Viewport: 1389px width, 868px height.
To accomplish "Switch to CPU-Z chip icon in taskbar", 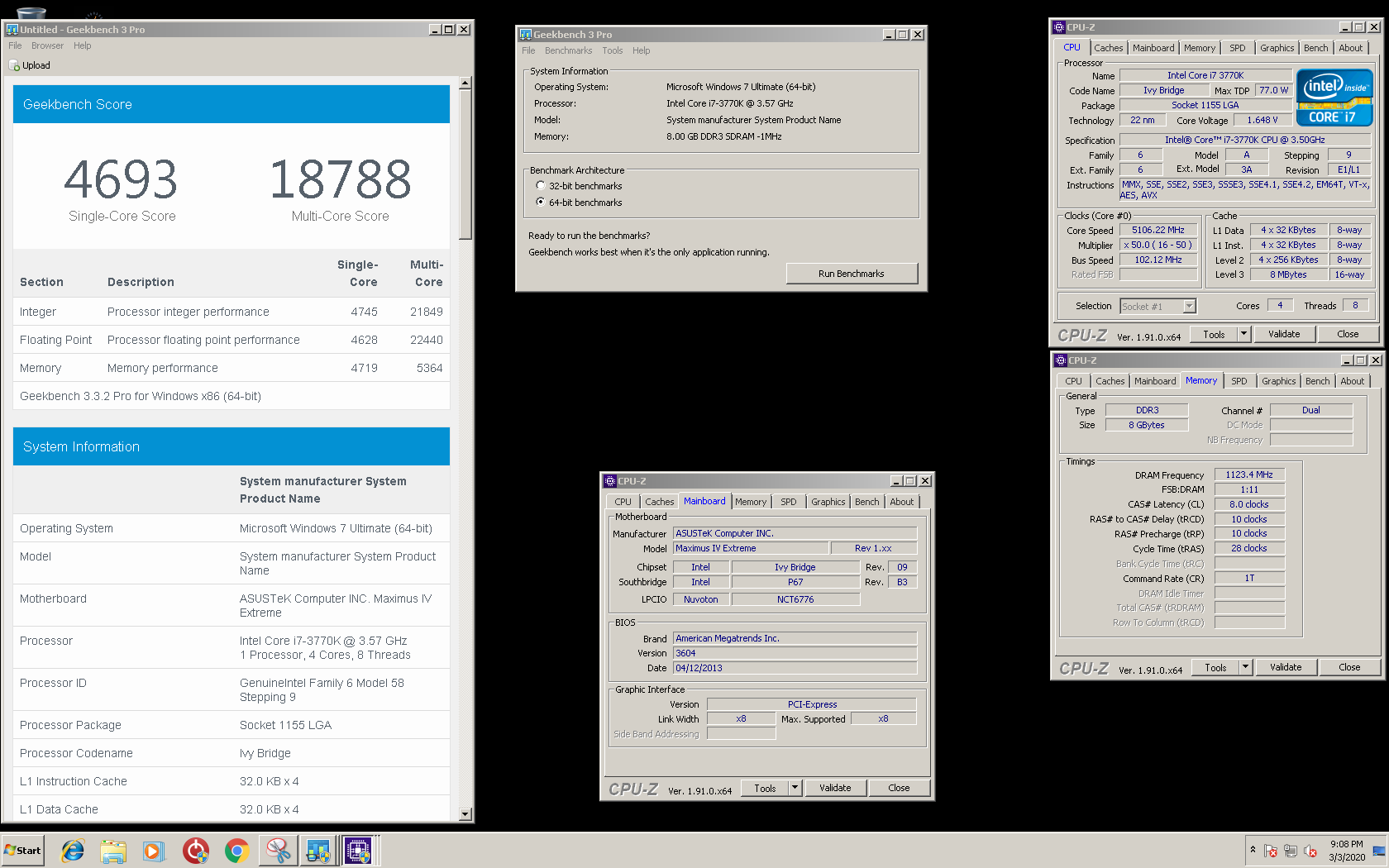I will 359,850.
